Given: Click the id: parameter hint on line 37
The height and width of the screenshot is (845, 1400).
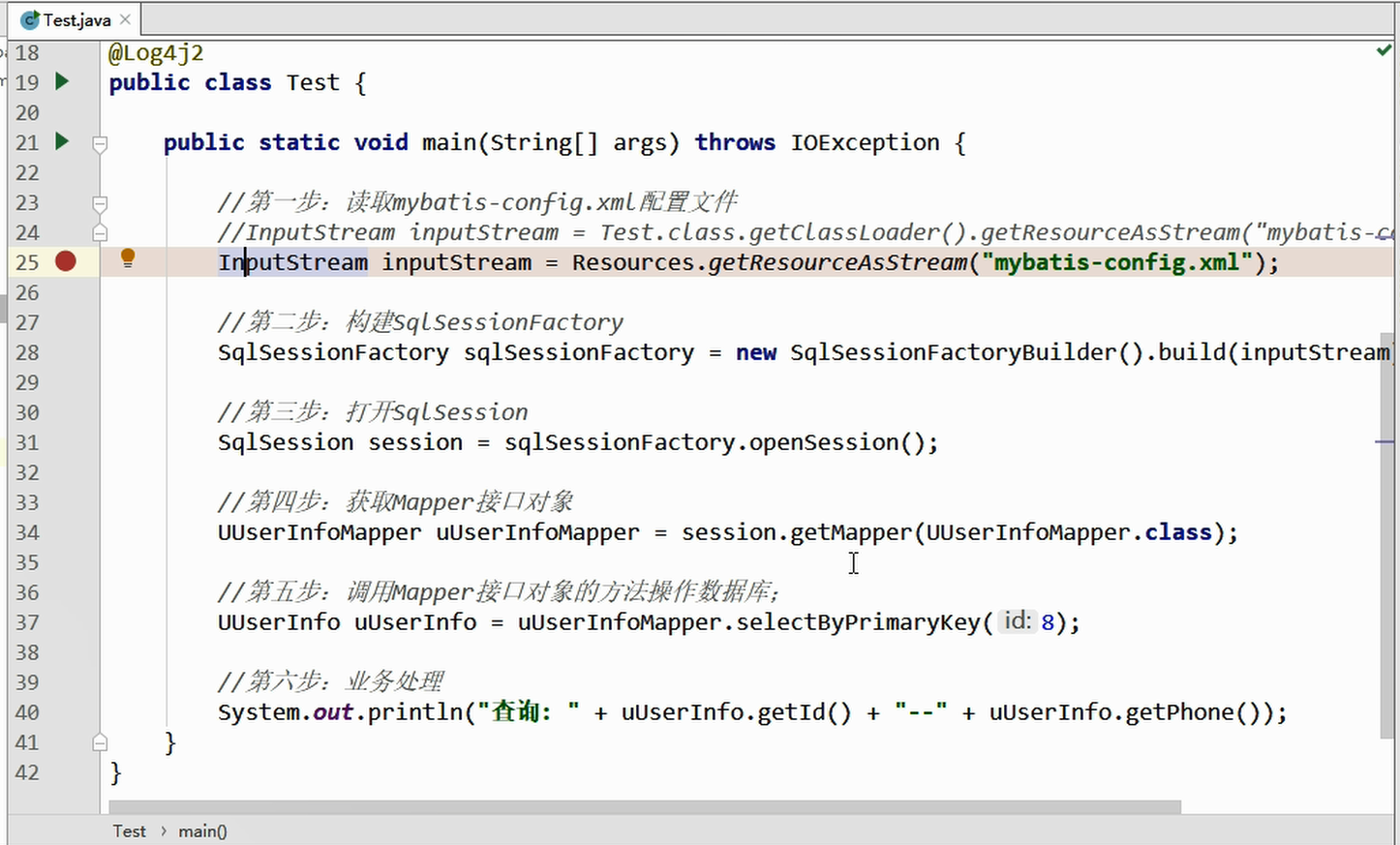Looking at the screenshot, I should pyautogui.click(x=1017, y=621).
